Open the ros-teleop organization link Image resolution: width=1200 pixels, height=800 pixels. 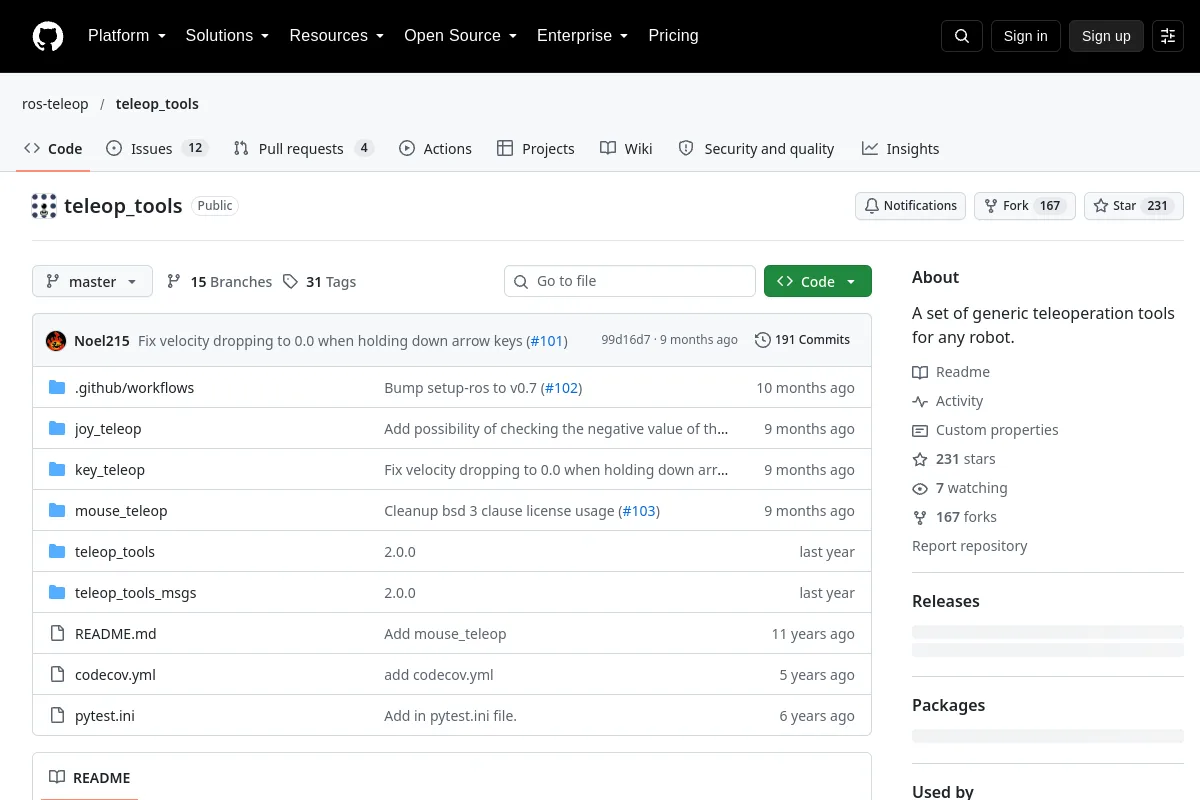(55, 104)
